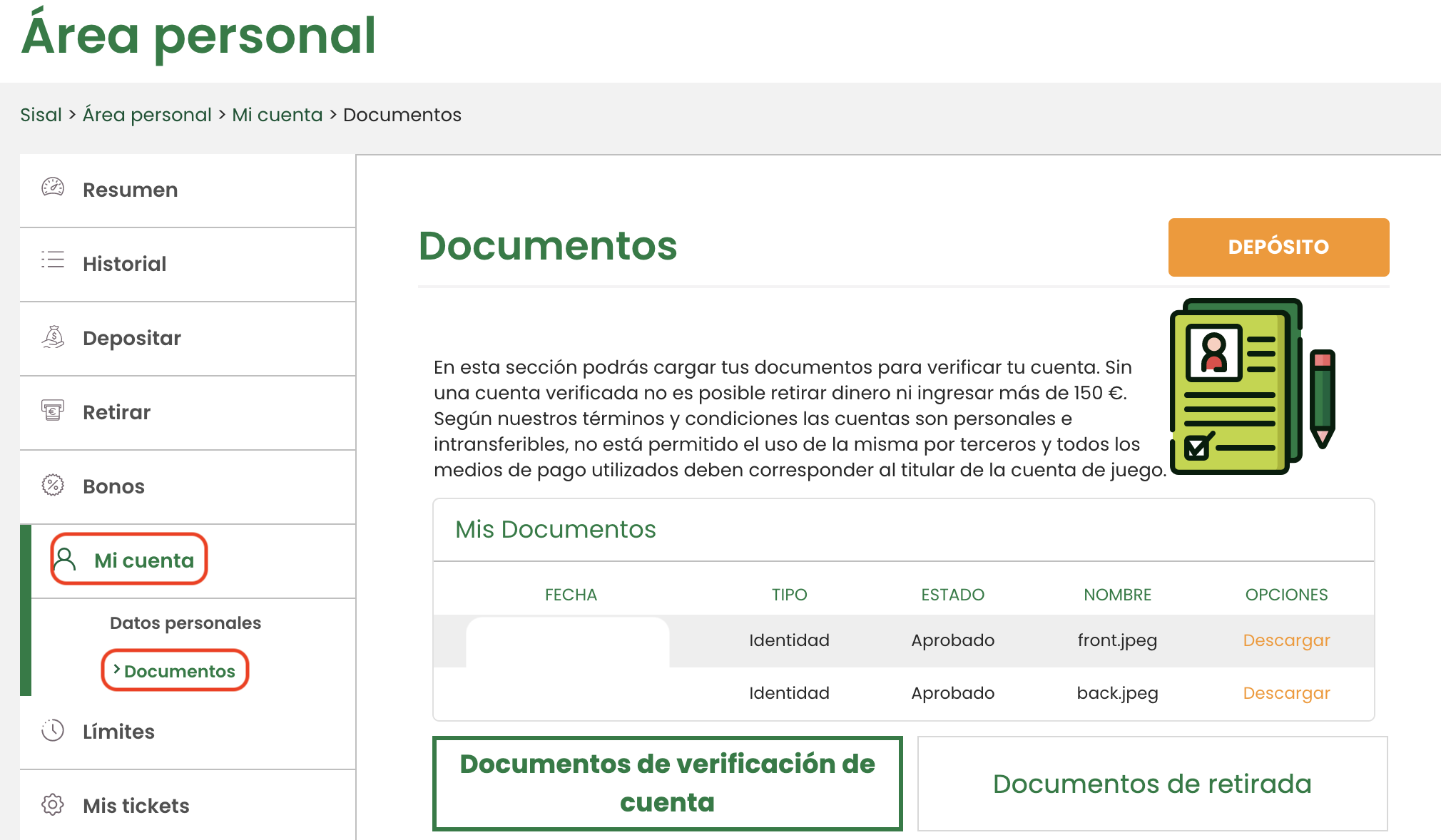1441x840 pixels.
Task: Click the front.jpeg file name
Action: 1117,640
